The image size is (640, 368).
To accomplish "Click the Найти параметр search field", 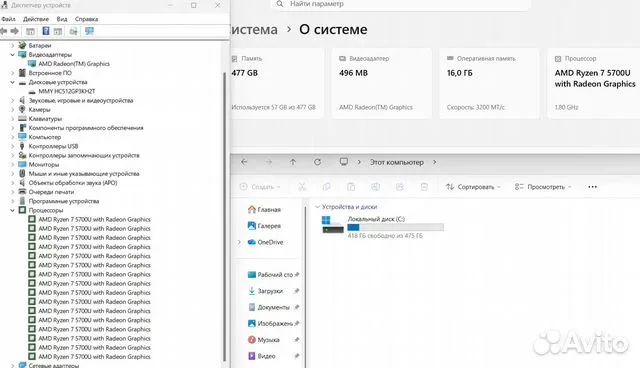I will pyautogui.click(x=400, y=4).
